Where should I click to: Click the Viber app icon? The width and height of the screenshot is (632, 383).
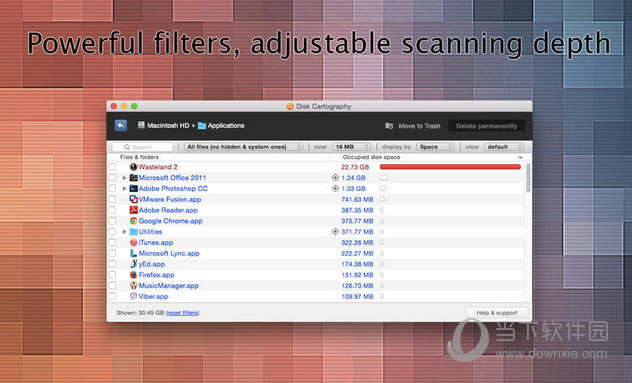point(133,296)
